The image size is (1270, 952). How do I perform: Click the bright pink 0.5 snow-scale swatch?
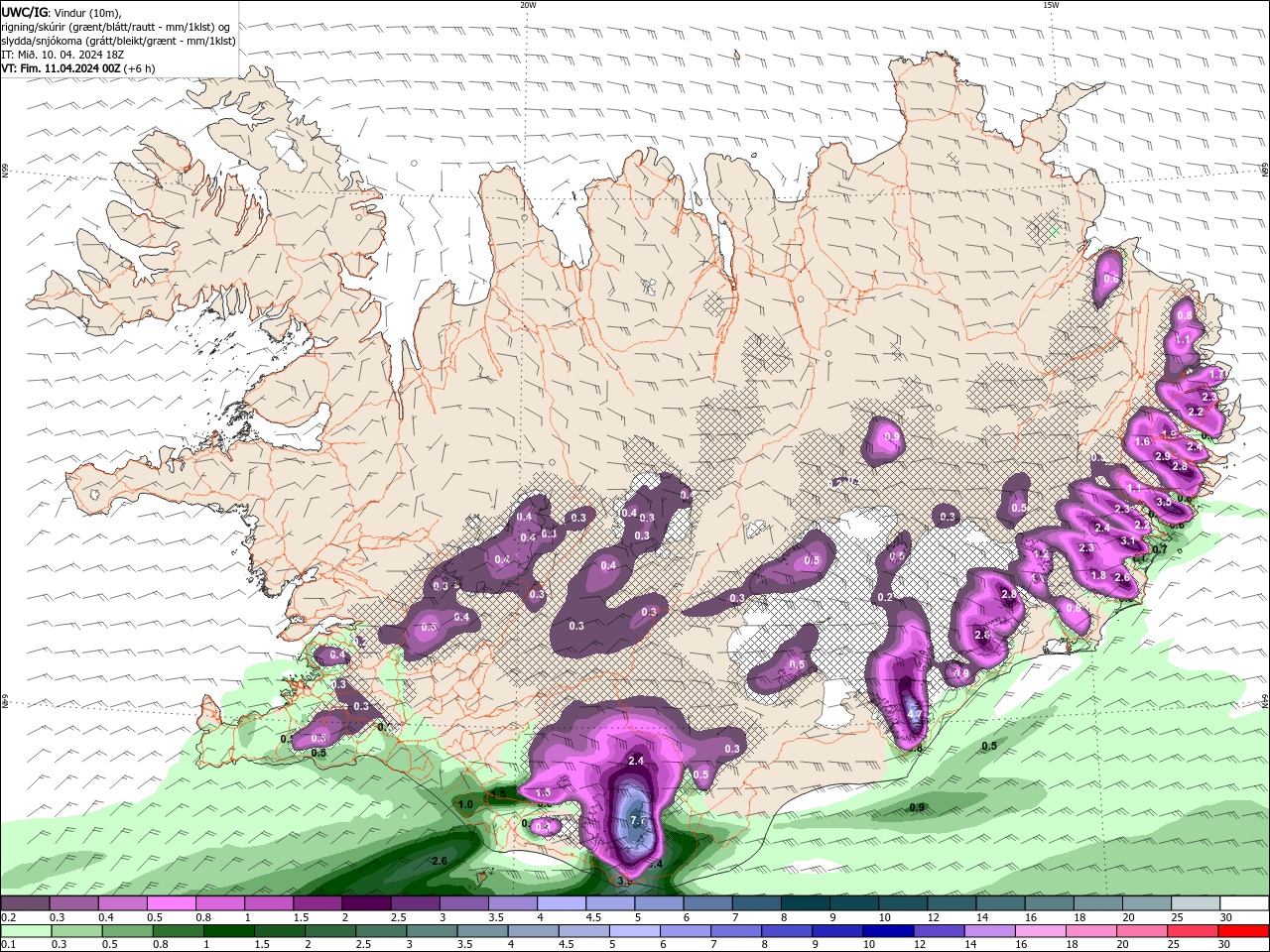point(171,902)
